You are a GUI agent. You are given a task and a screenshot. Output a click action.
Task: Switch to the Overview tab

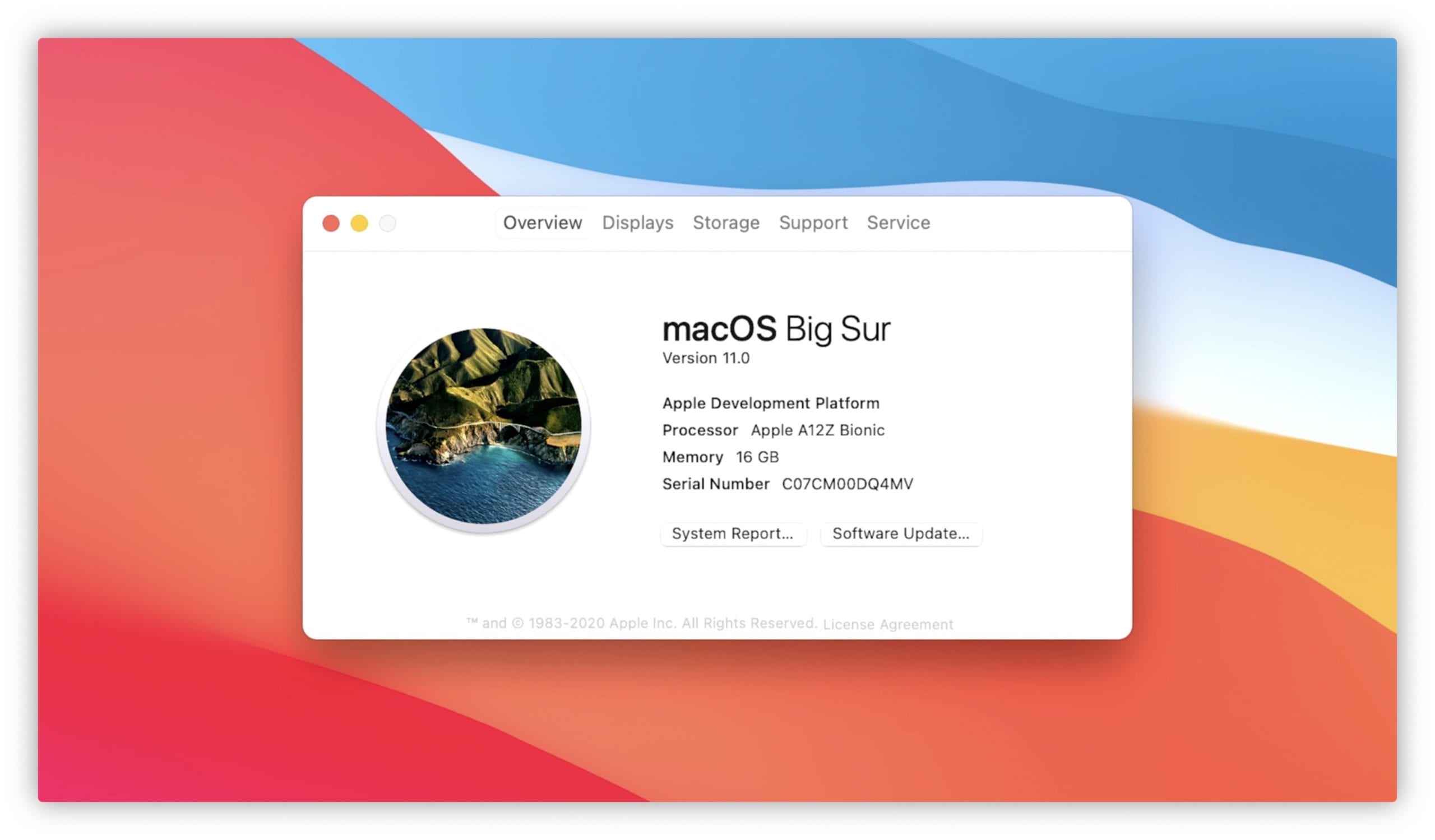tap(542, 222)
